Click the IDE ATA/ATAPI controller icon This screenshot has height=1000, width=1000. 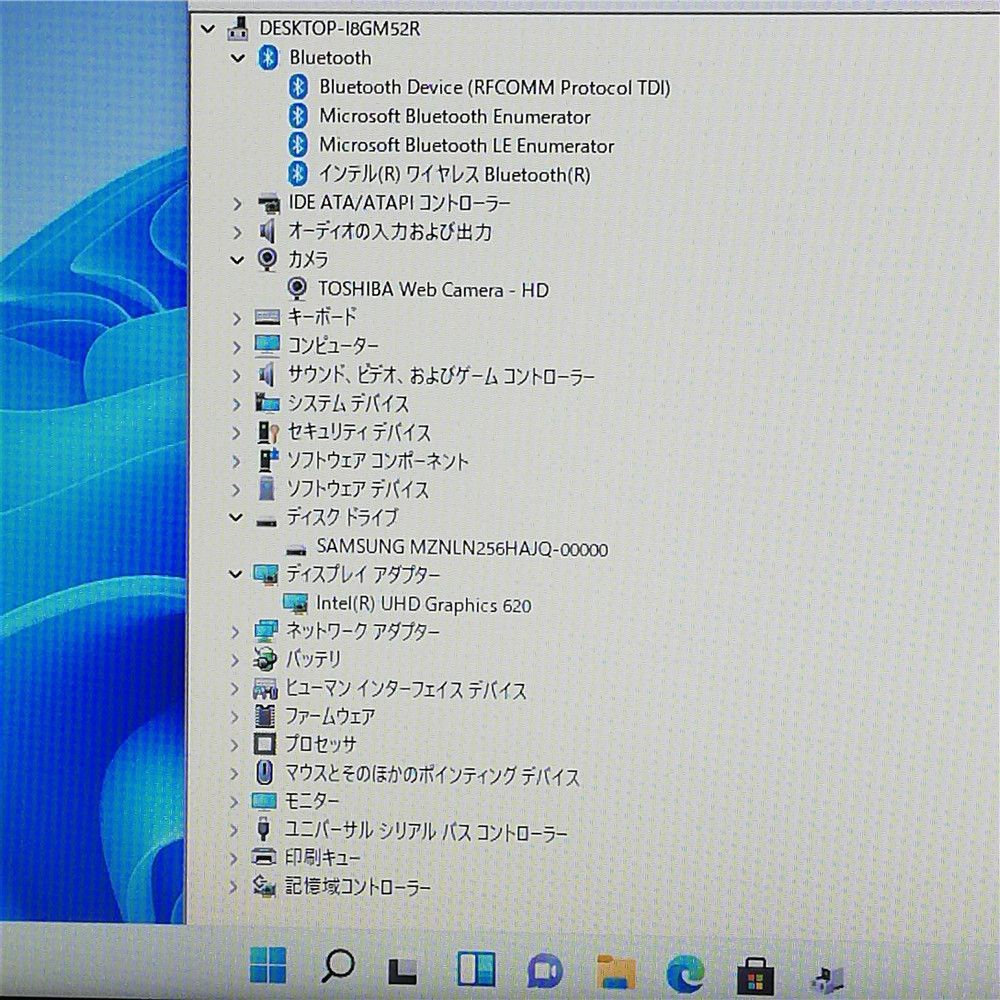tap(268, 204)
